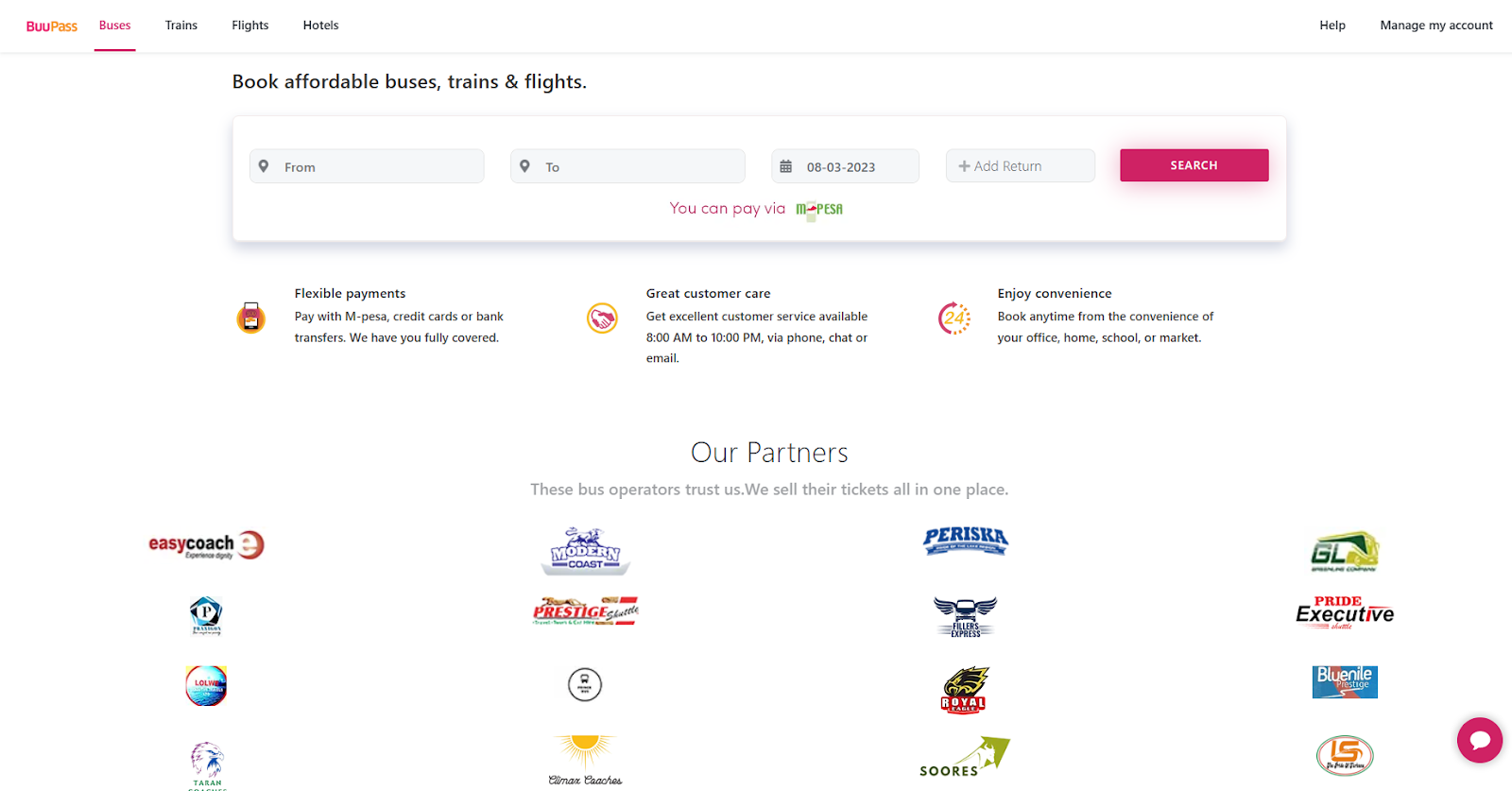Viewport: 1512px width, 791px height.
Task: Click the Help link
Action: tap(1332, 26)
